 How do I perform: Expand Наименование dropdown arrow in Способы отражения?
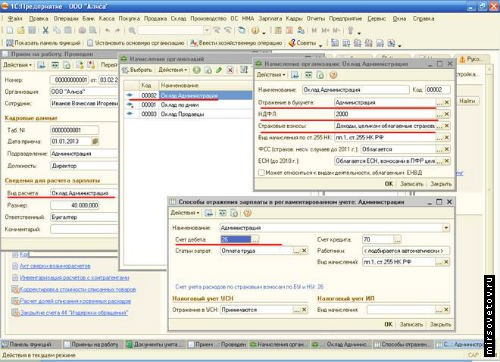[x=446, y=228]
